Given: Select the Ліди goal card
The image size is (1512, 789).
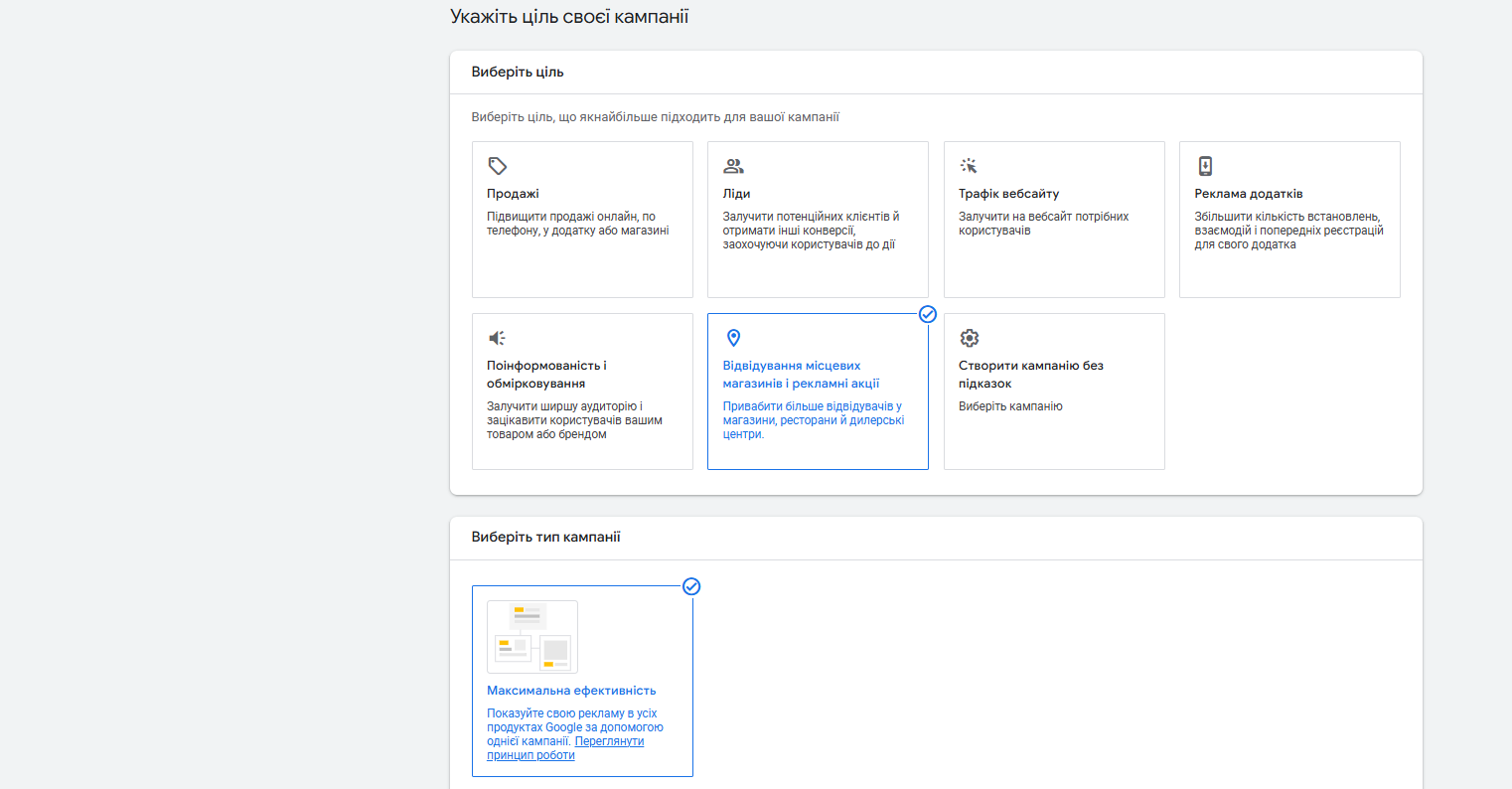Looking at the screenshot, I should (x=818, y=220).
